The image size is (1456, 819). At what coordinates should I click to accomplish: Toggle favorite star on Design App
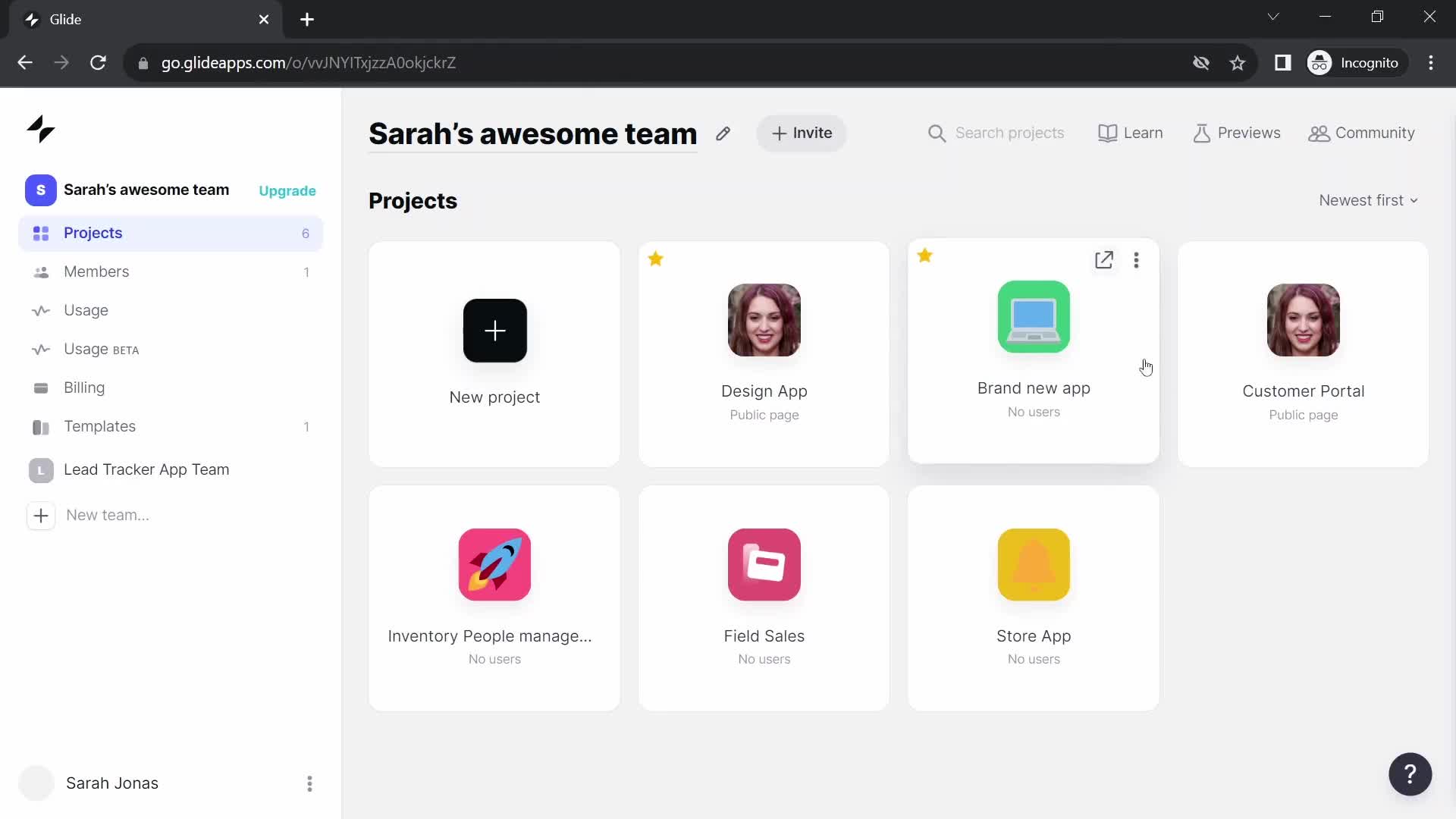coord(656,258)
